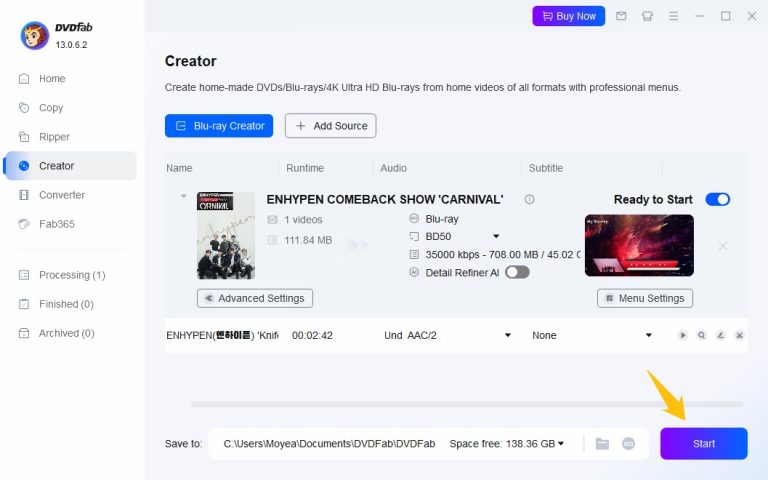
Task: Open Menu Settings
Action: (x=645, y=298)
